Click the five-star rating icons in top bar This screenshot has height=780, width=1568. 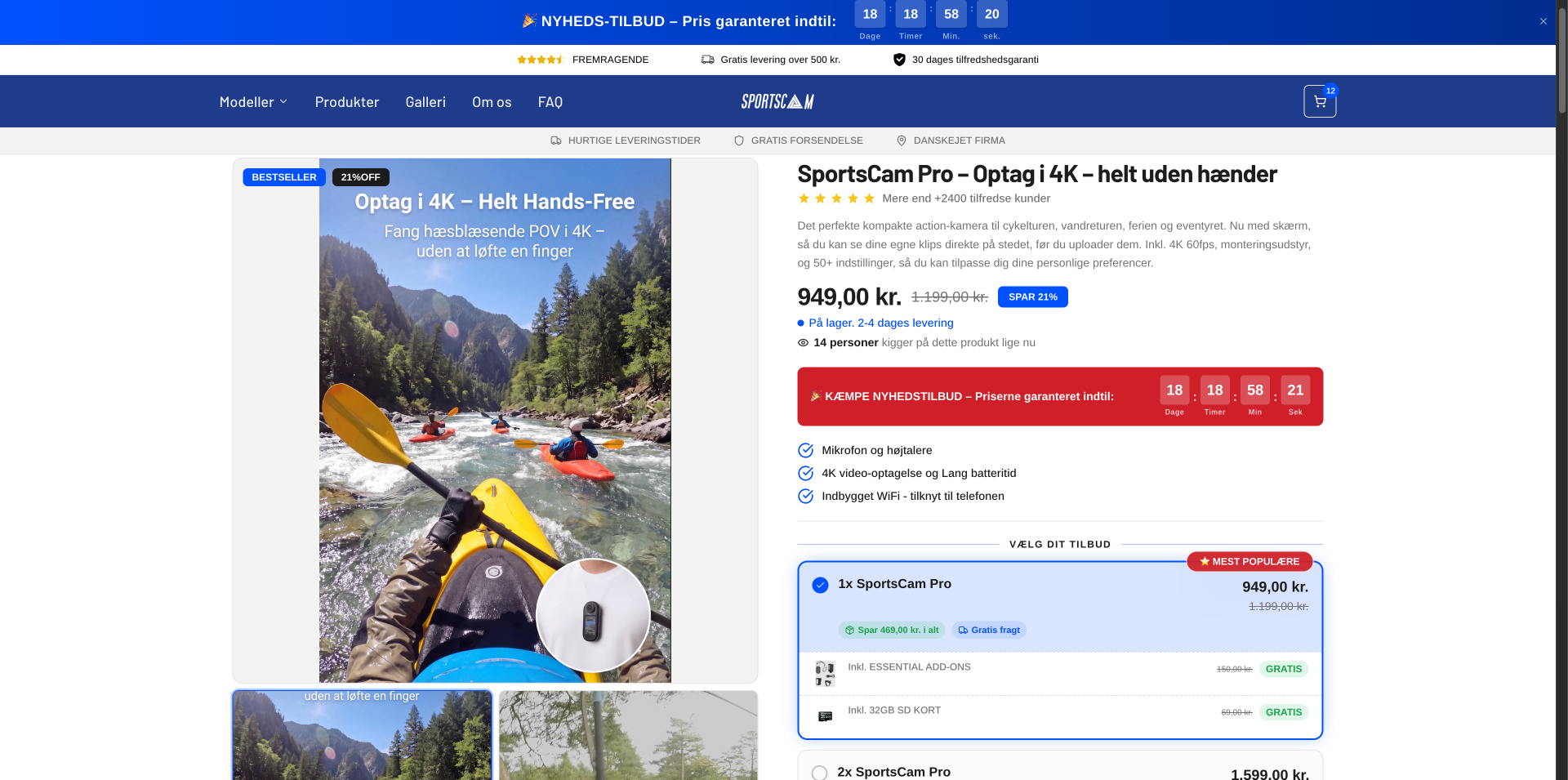pyautogui.click(x=540, y=60)
